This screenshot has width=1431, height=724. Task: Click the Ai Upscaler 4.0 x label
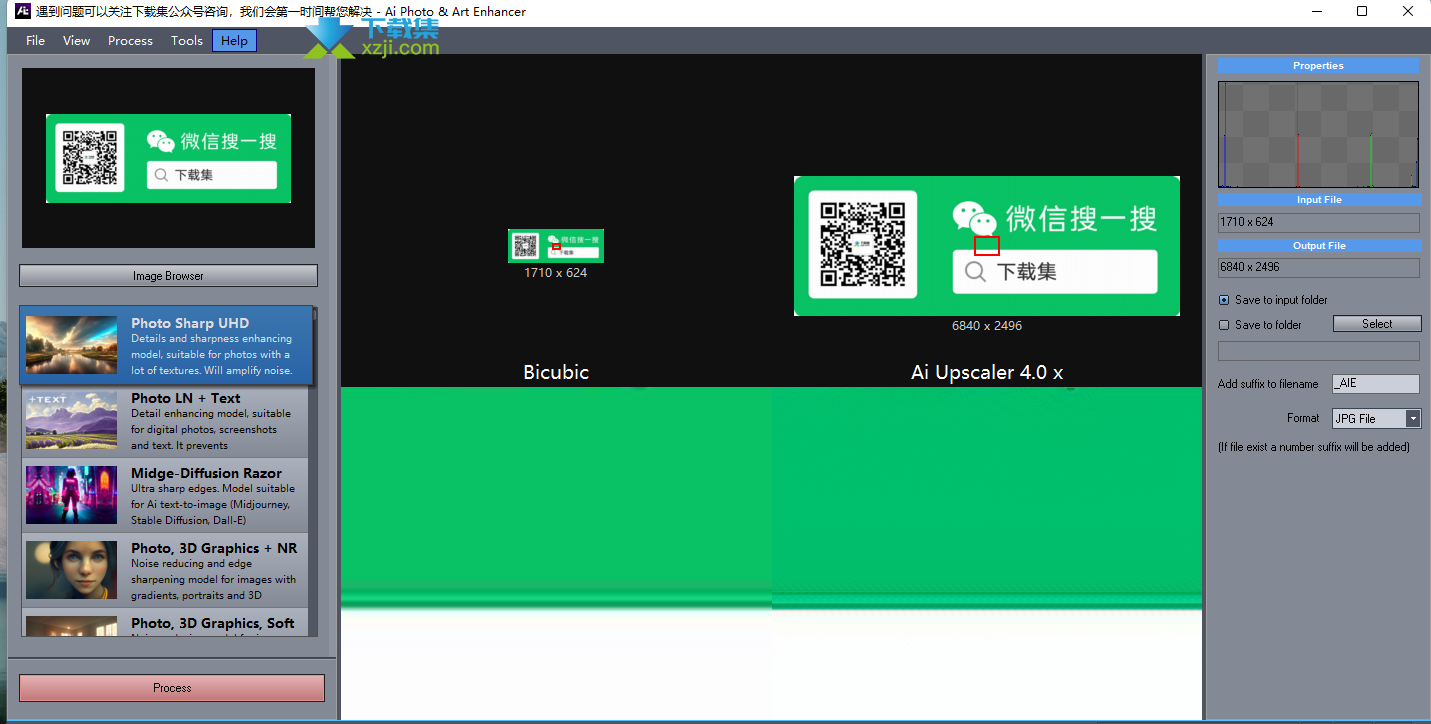click(x=987, y=372)
